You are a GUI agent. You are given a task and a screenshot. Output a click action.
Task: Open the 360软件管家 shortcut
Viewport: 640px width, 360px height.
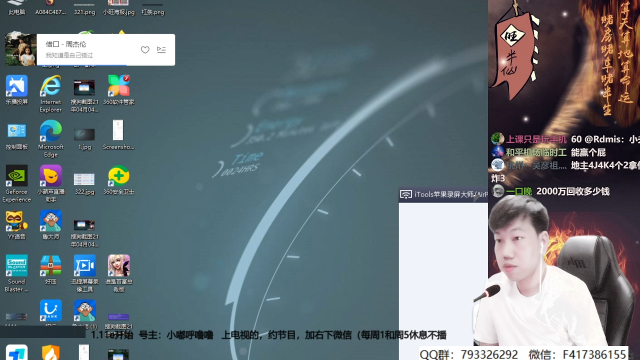(119, 90)
